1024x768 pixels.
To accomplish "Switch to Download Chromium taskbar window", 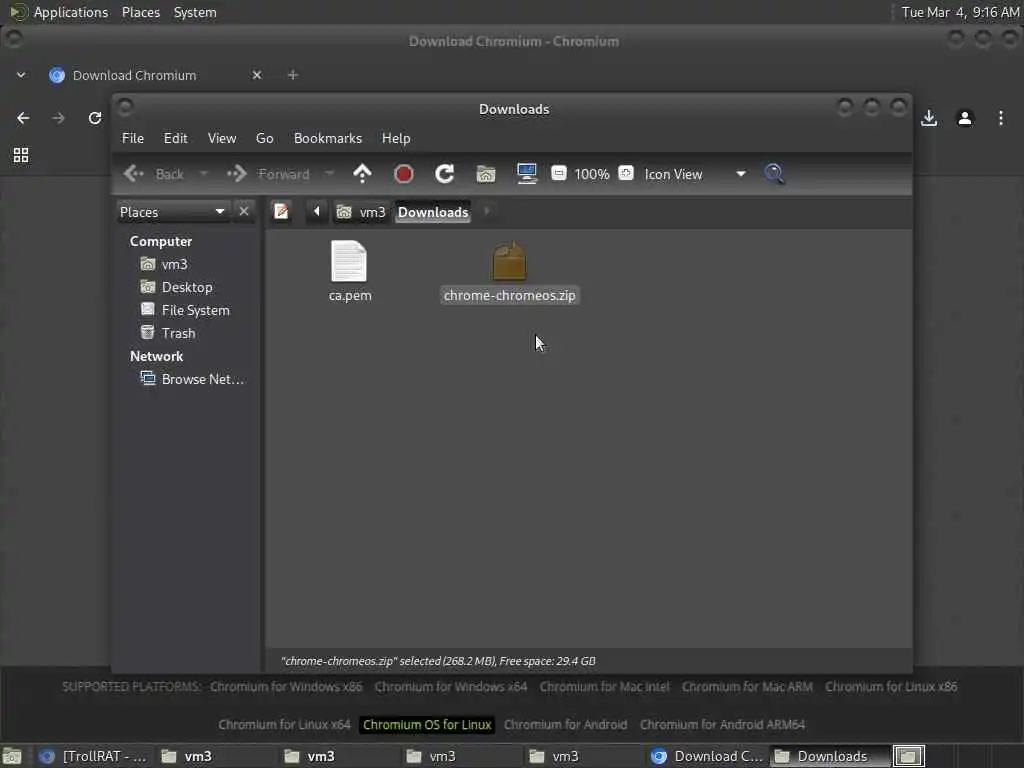I will coord(707,756).
